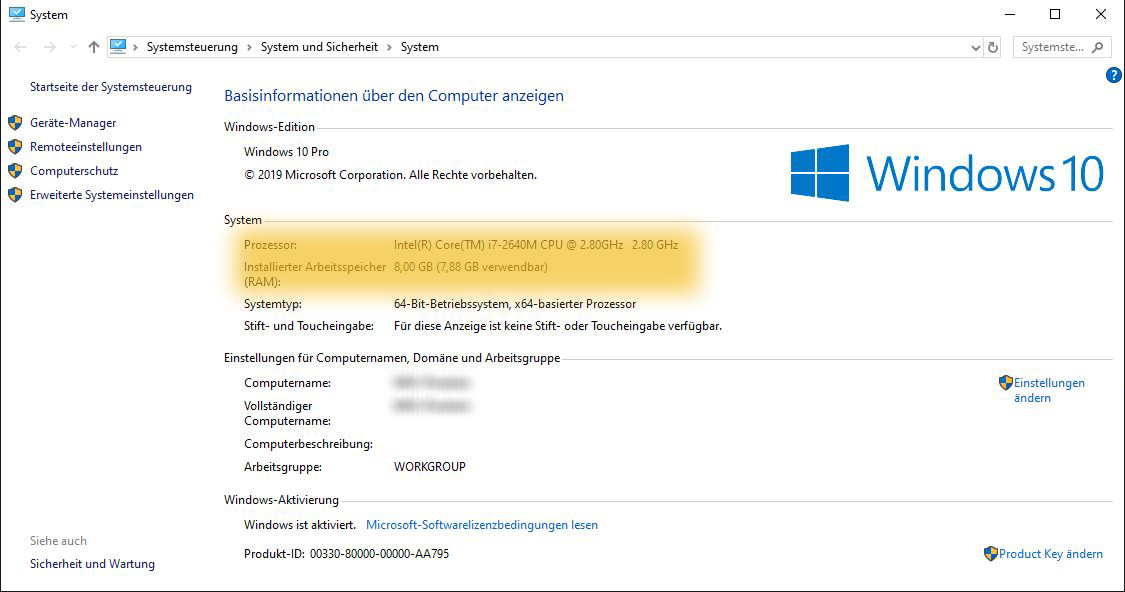Select Systemsteuerung in the breadcrumb

pyautogui.click(x=192, y=47)
